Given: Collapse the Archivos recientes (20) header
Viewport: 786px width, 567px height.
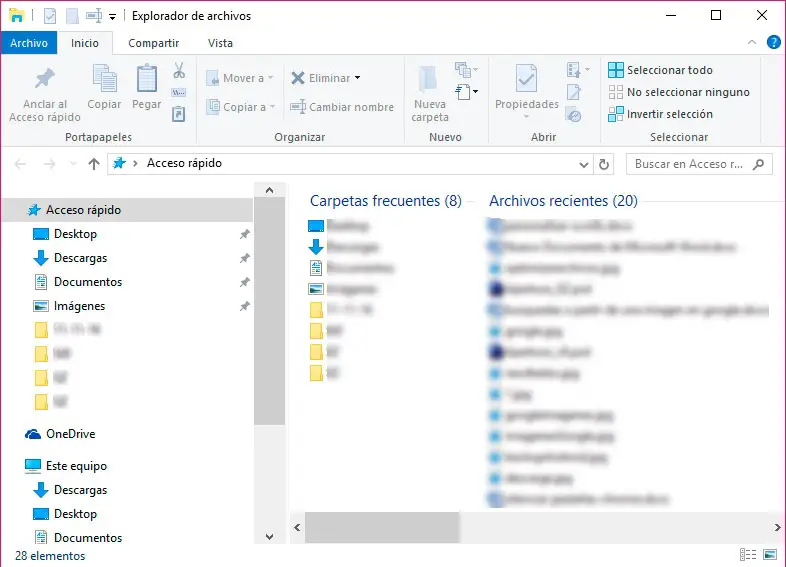Looking at the screenshot, I should click(563, 201).
